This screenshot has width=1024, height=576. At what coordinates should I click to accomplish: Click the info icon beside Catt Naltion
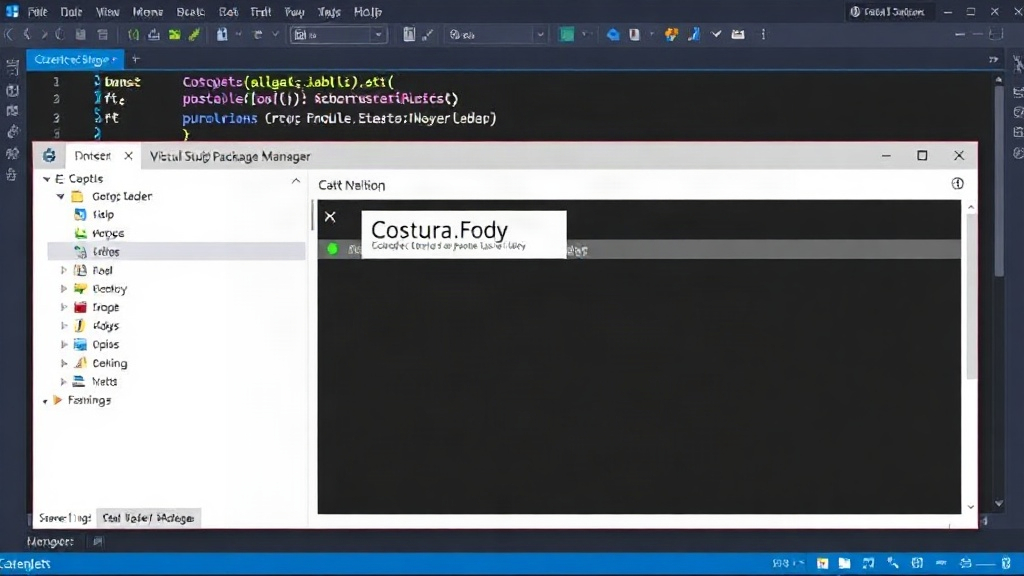(957, 184)
